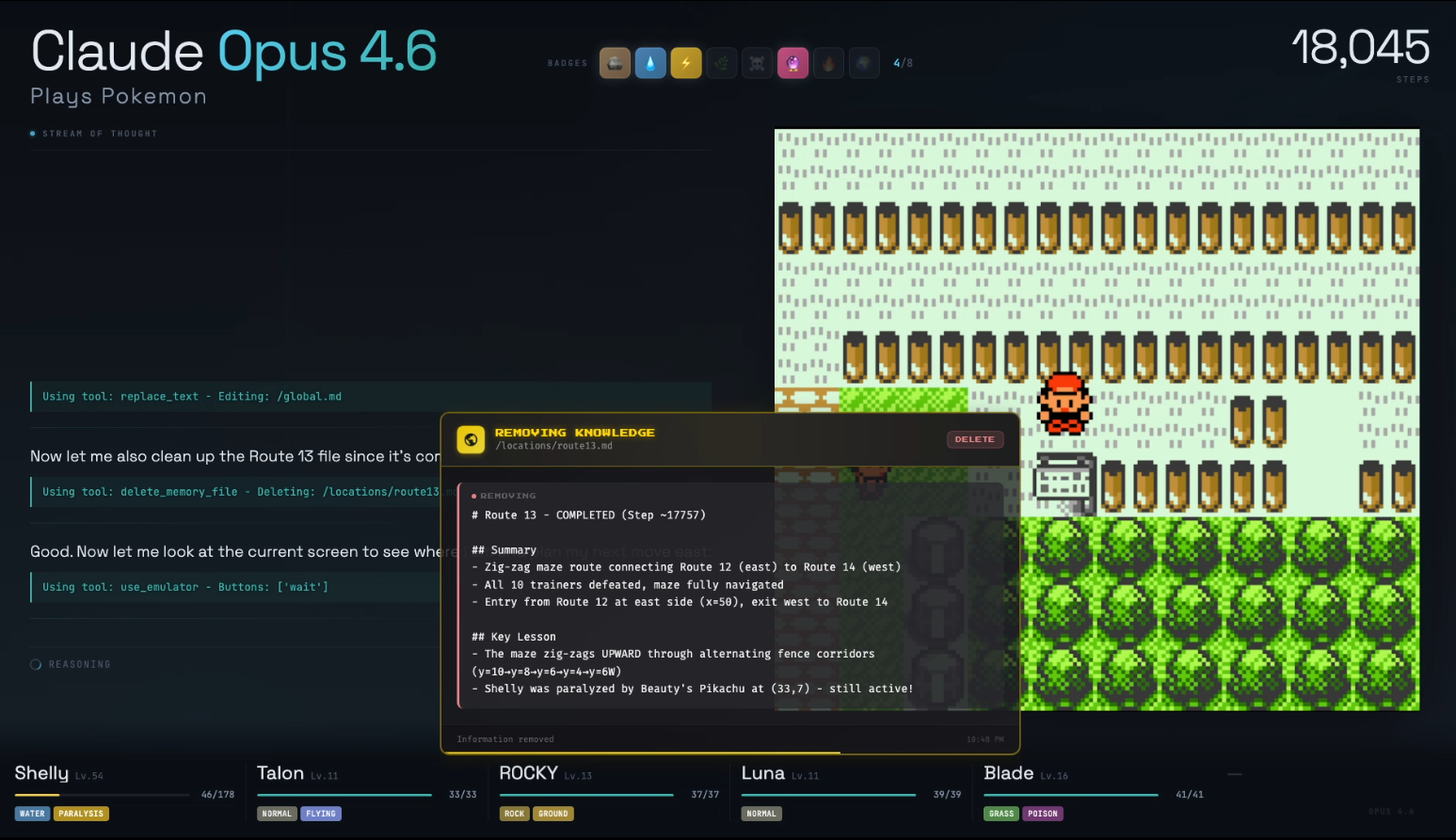Click Talon's FLYING type tag

coord(321,814)
